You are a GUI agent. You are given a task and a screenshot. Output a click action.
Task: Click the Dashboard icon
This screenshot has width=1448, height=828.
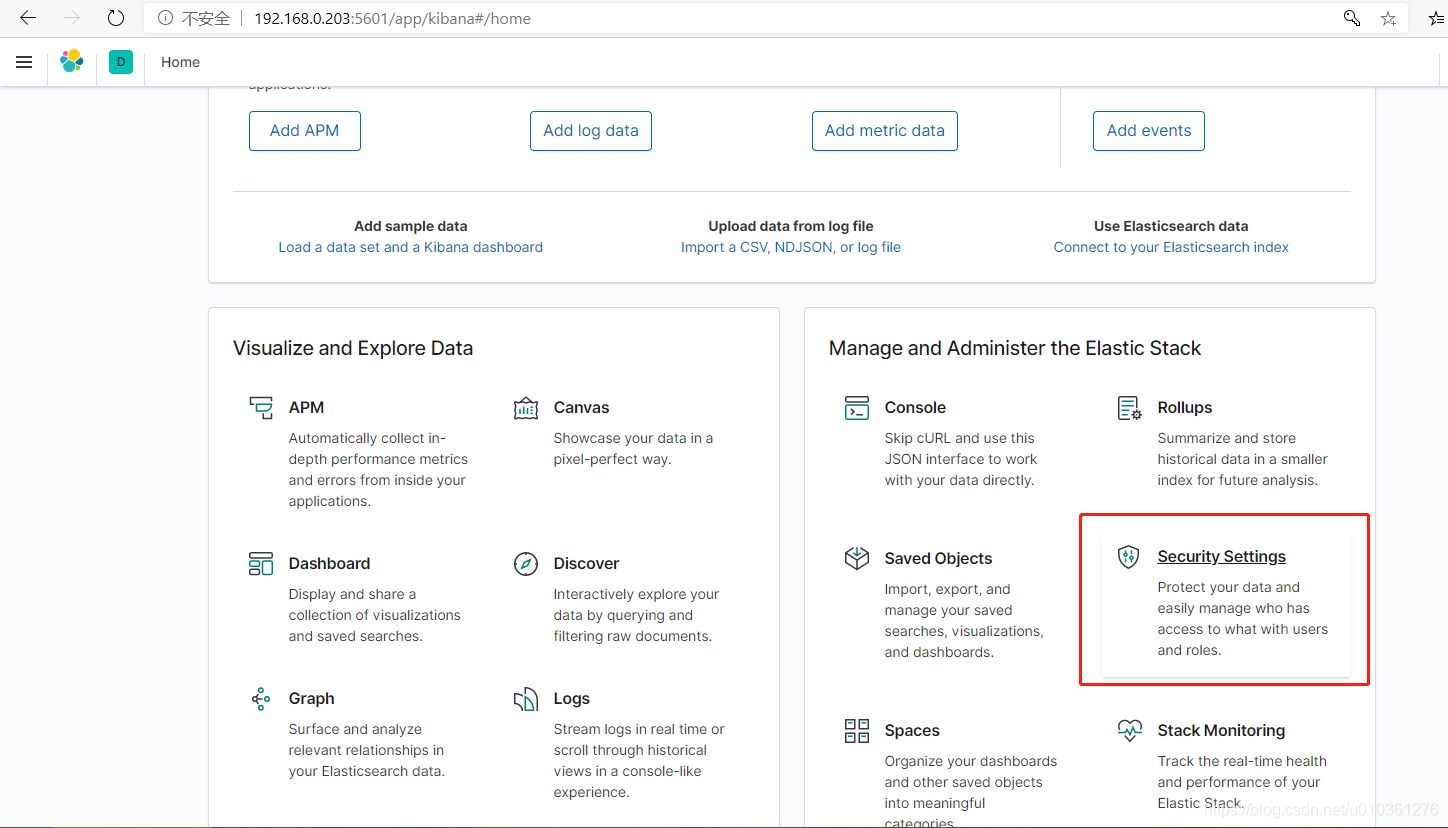coord(261,564)
